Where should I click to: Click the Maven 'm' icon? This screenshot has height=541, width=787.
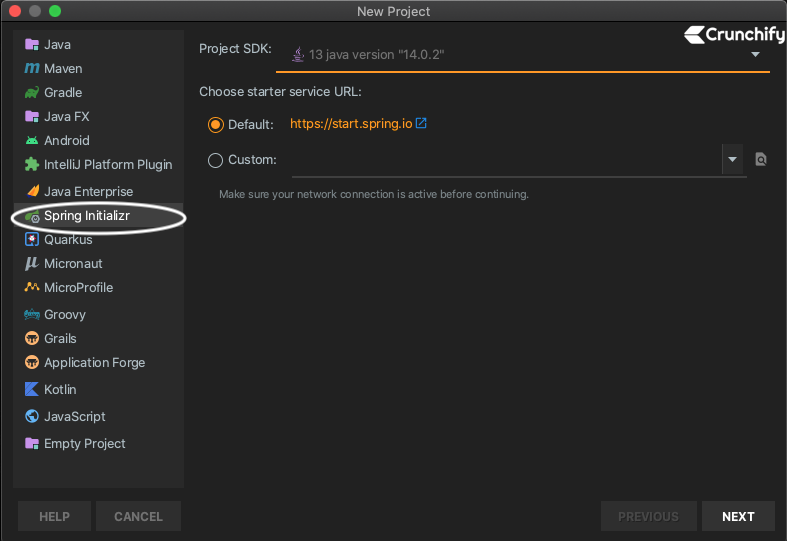pyautogui.click(x=32, y=68)
